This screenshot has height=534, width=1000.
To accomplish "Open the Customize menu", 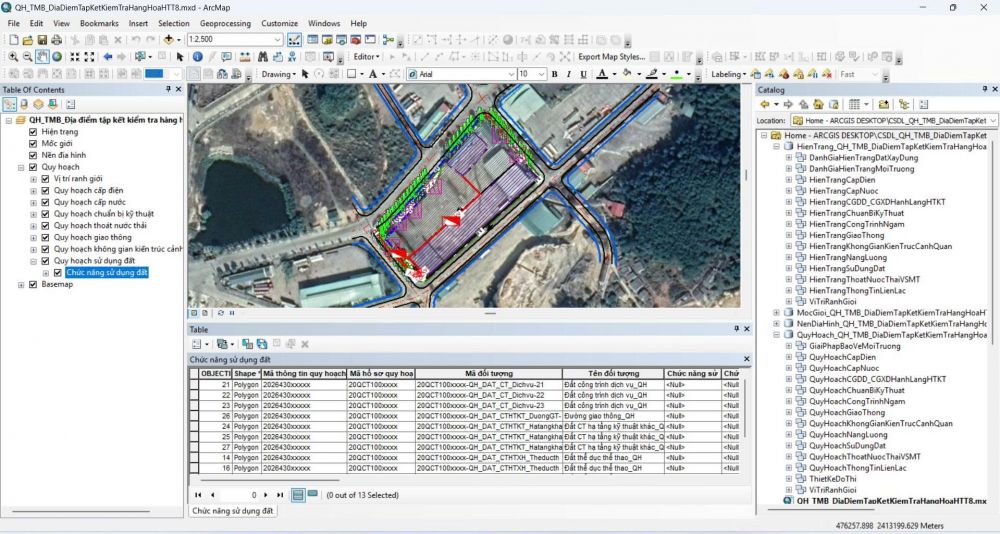I will [279, 23].
